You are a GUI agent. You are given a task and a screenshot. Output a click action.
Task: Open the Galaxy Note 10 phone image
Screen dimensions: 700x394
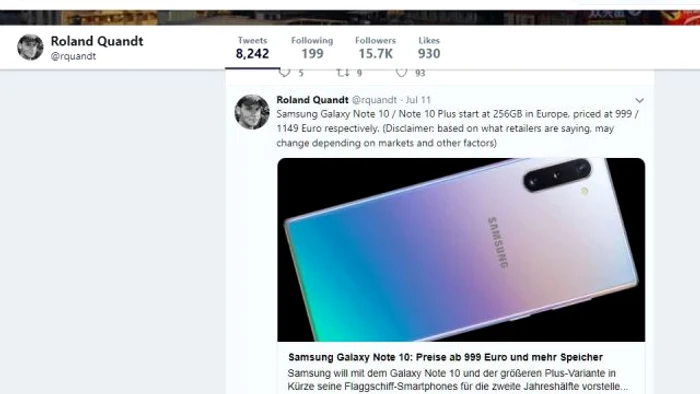(461, 250)
